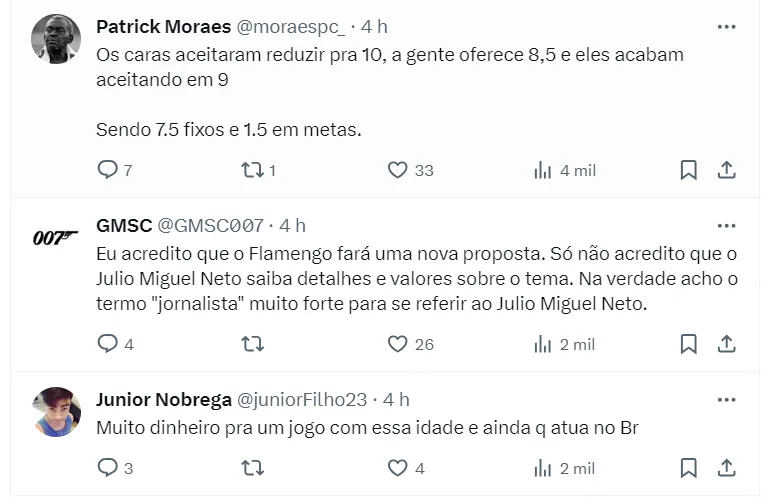Like Junior Nobrega's tweet
This screenshot has height=497, width=761.
[x=398, y=467]
